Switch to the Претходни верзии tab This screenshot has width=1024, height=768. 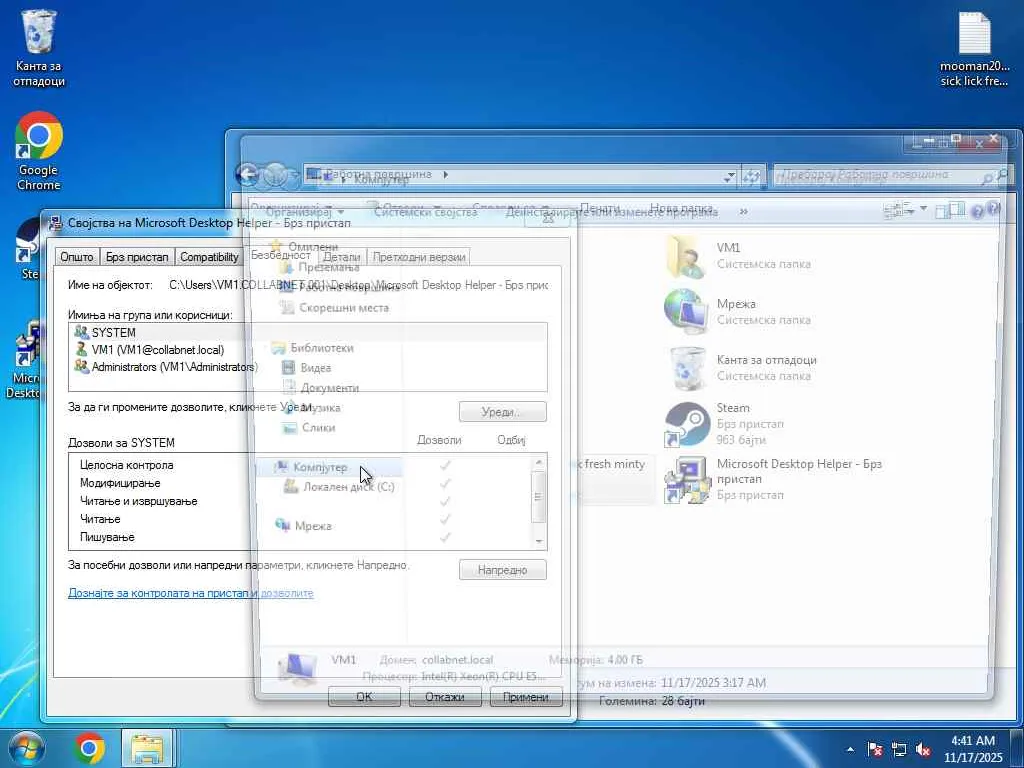coord(419,257)
